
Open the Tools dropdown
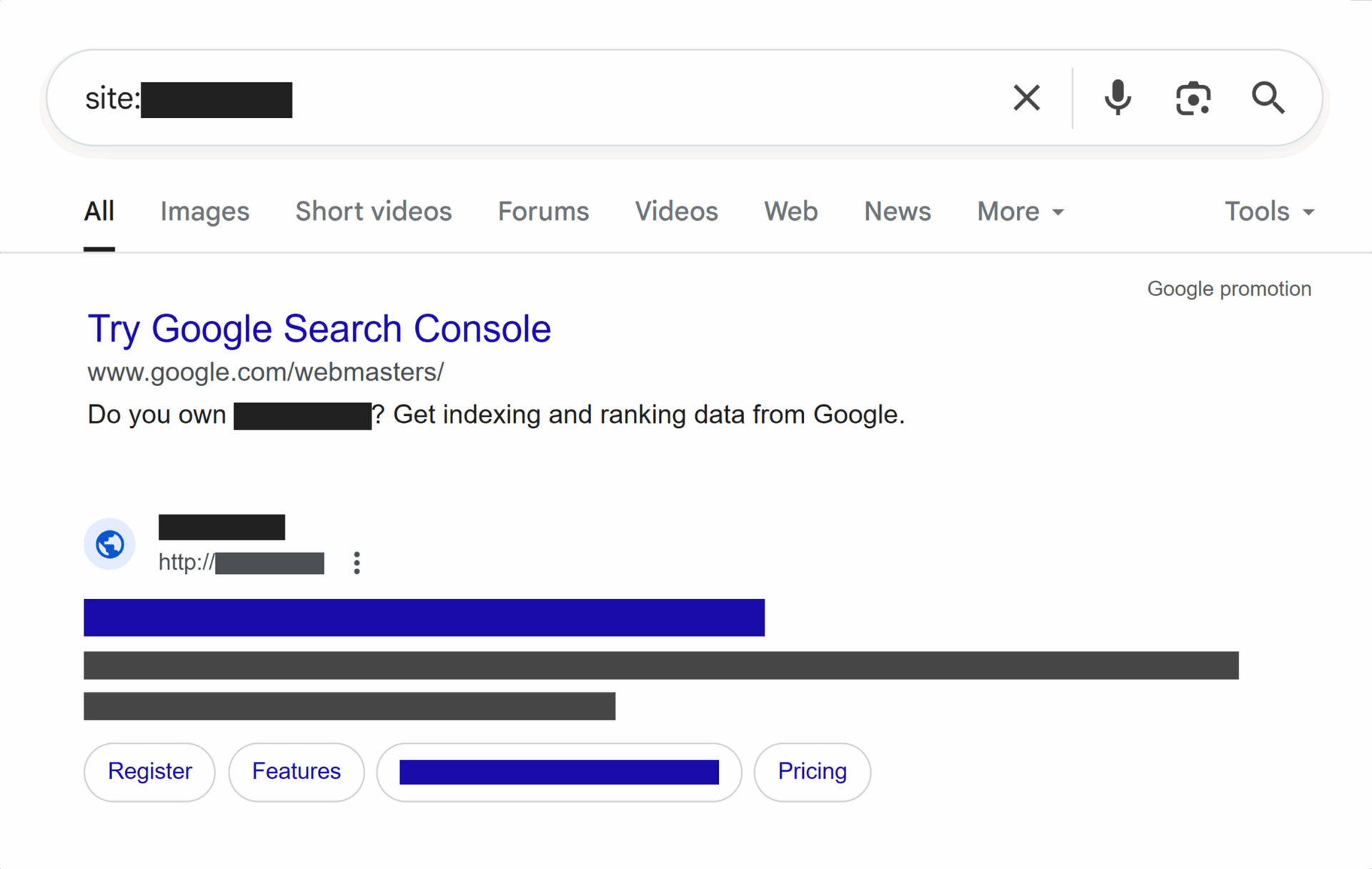click(1270, 212)
